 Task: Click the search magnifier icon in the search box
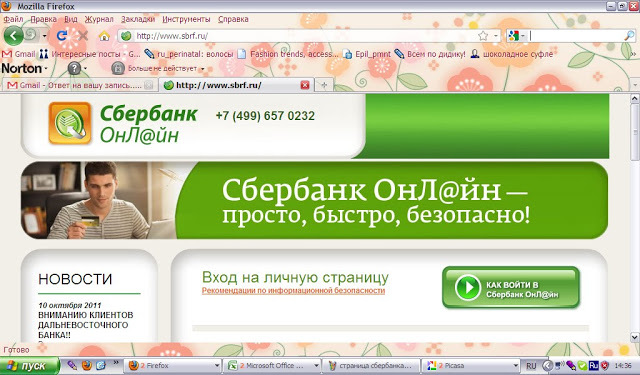[x=629, y=36]
